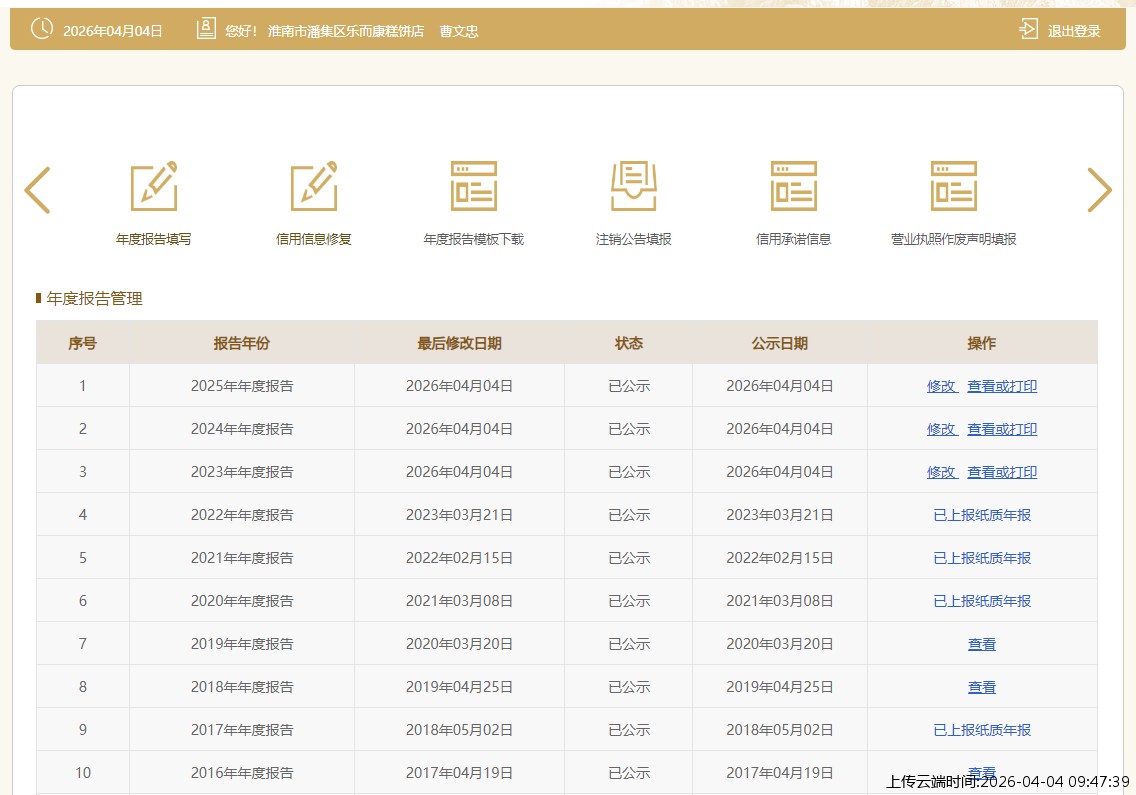Image resolution: width=1136 pixels, height=795 pixels.
Task: Open 查看或打印 for the 2024年年度报告
Action: (x=1002, y=429)
